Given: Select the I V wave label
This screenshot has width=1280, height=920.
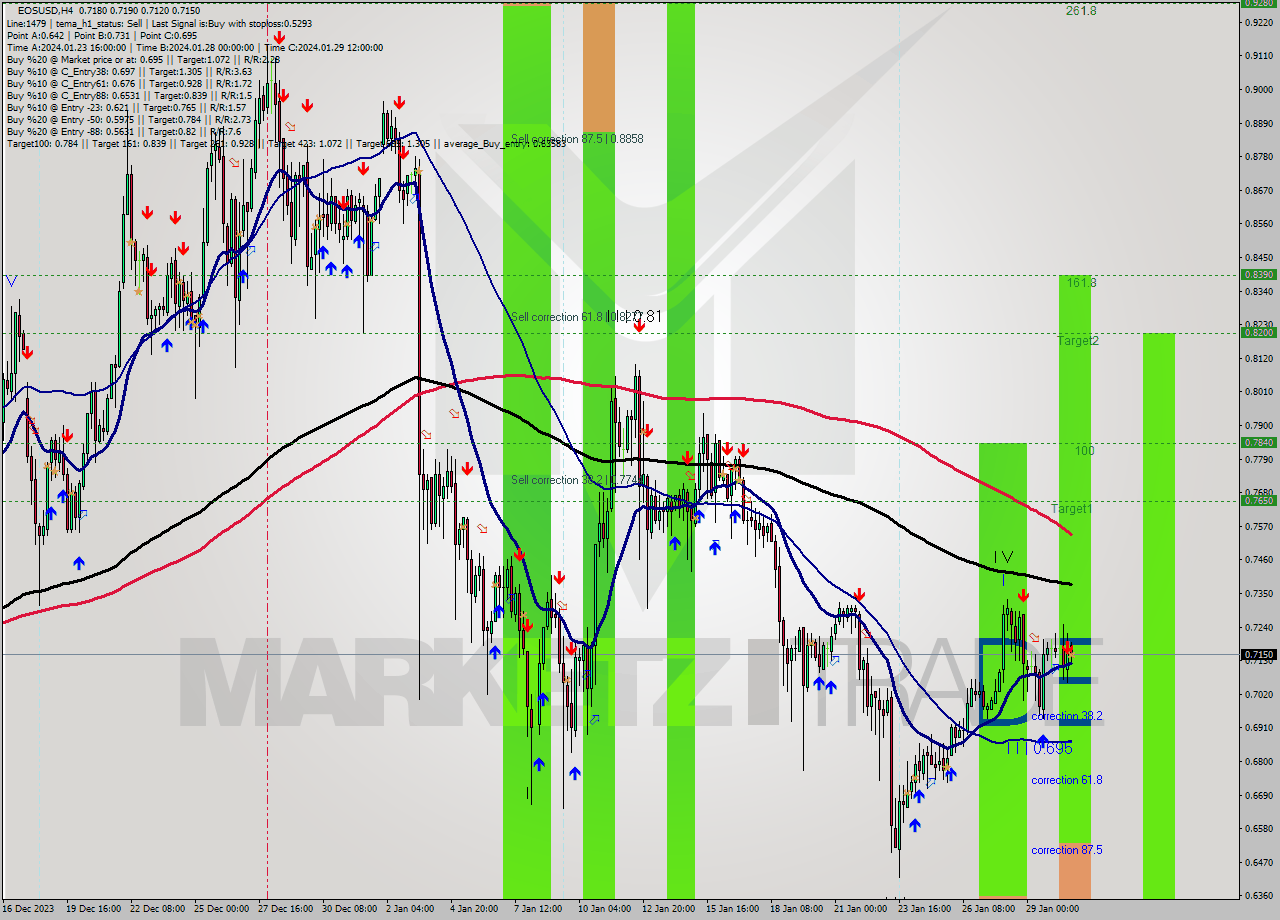Looking at the screenshot, I should coord(1003,557).
